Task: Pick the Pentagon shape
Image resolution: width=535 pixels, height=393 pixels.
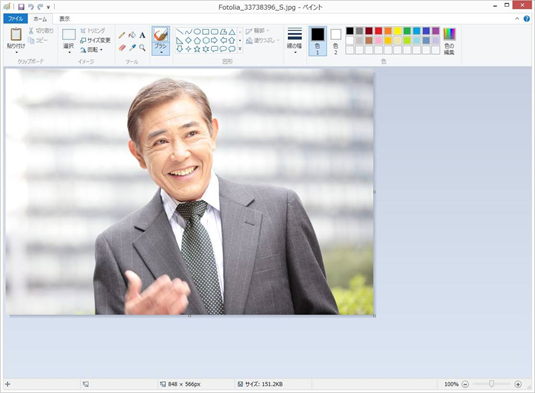Action: (x=197, y=41)
